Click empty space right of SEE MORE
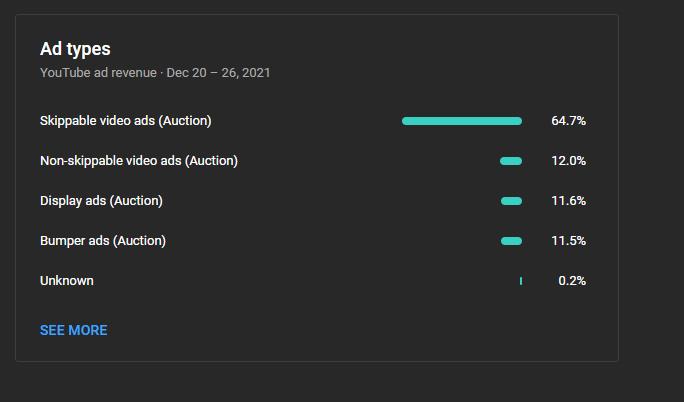Viewport: 684px width, 402px height. [x=350, y=330]
